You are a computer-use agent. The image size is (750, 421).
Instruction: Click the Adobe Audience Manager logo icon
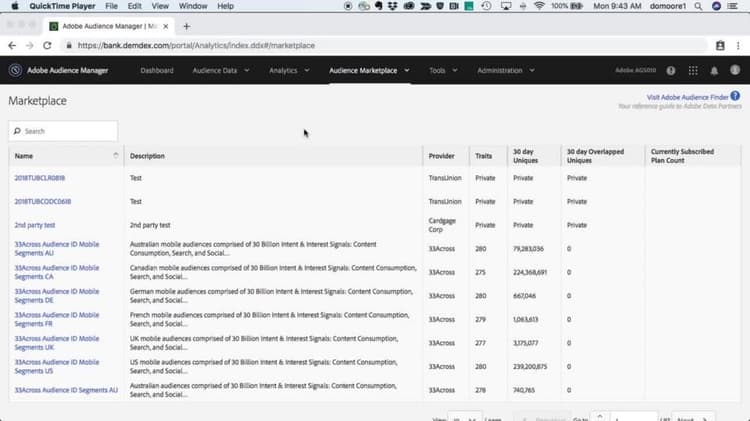[15, 70]
